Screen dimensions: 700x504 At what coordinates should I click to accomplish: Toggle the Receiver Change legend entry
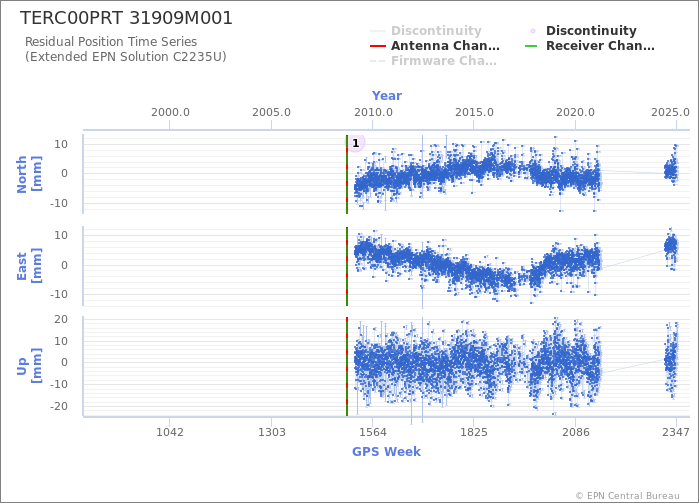(590, 46)
